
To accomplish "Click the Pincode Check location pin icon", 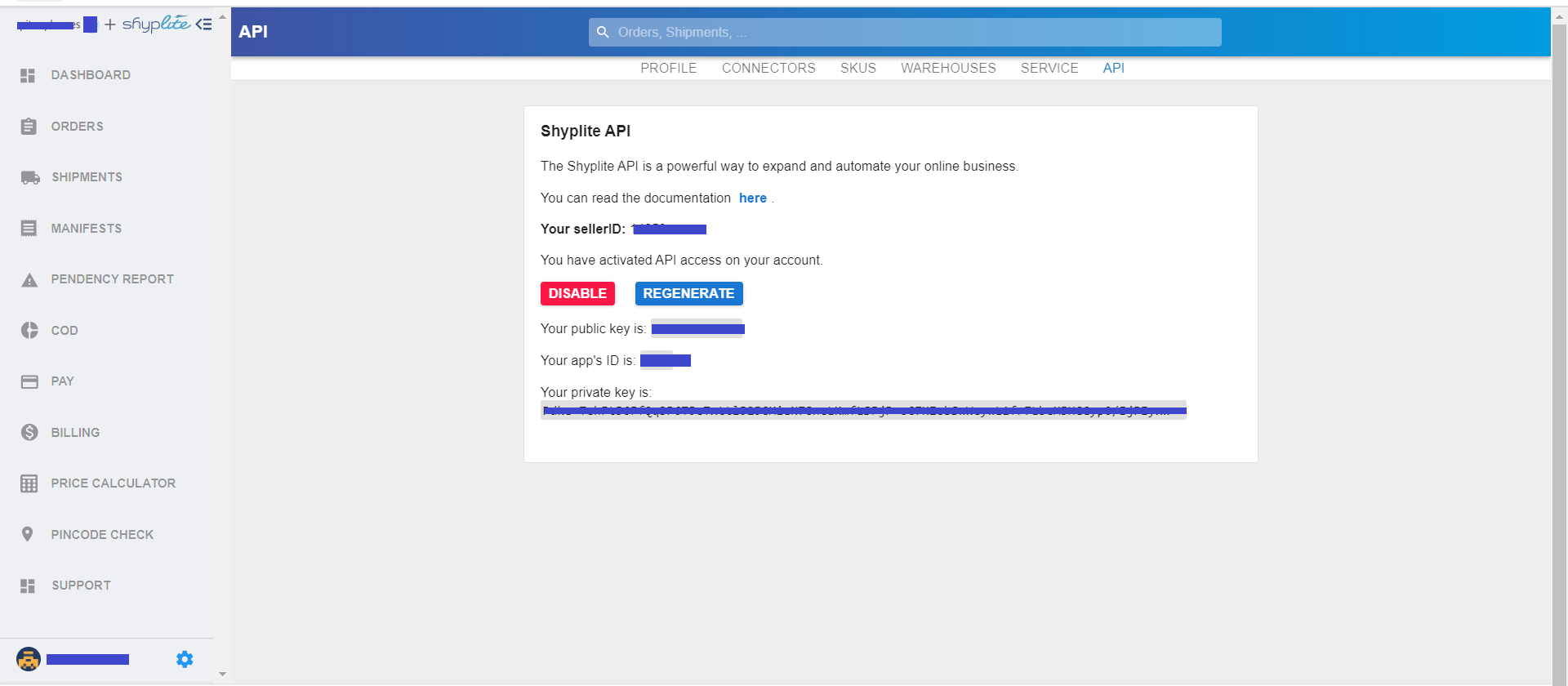I will pos(28,534).
